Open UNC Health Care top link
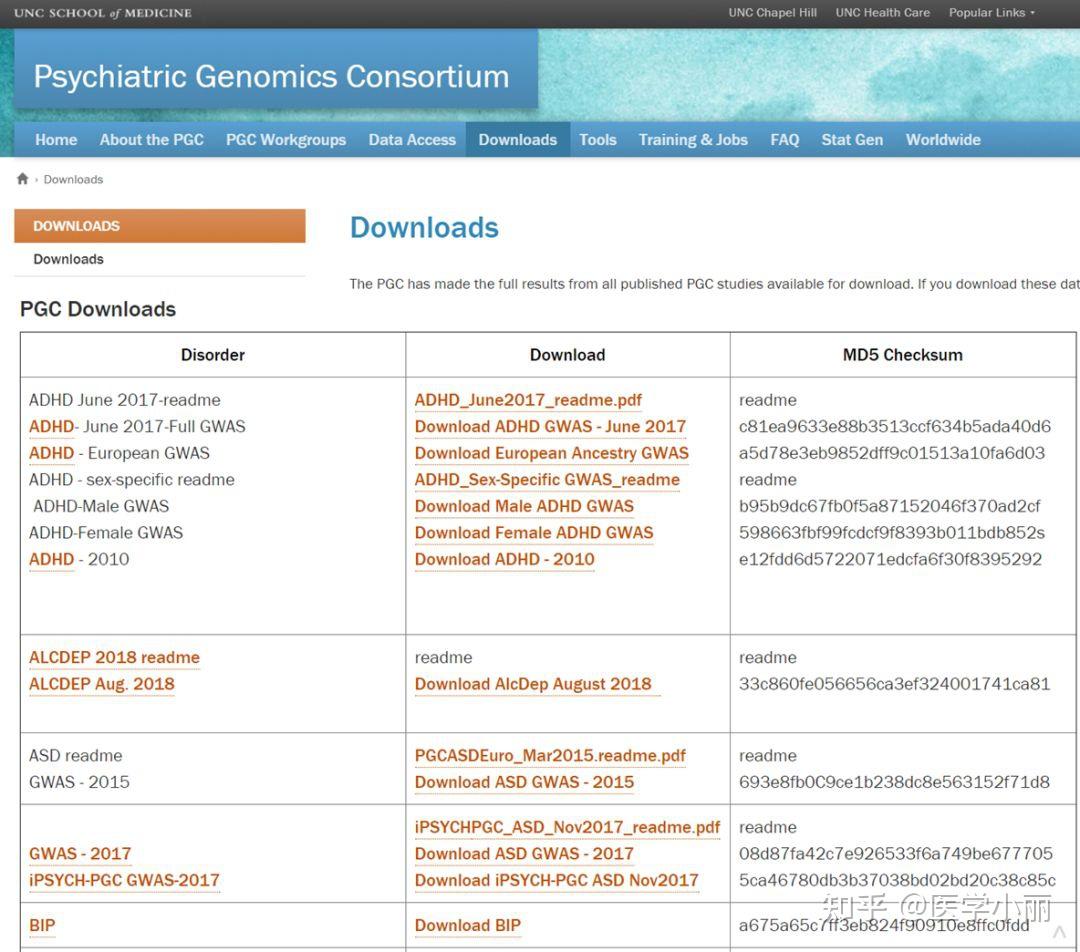 [x=882, y=13]
